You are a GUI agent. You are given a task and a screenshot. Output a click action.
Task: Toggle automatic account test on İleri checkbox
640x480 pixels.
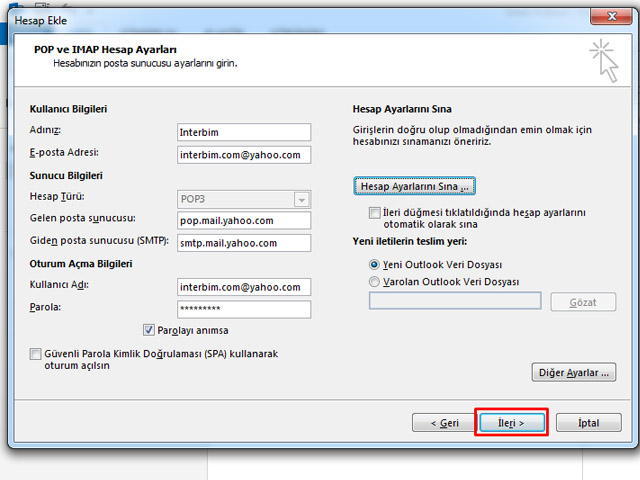tap(374, 213)
